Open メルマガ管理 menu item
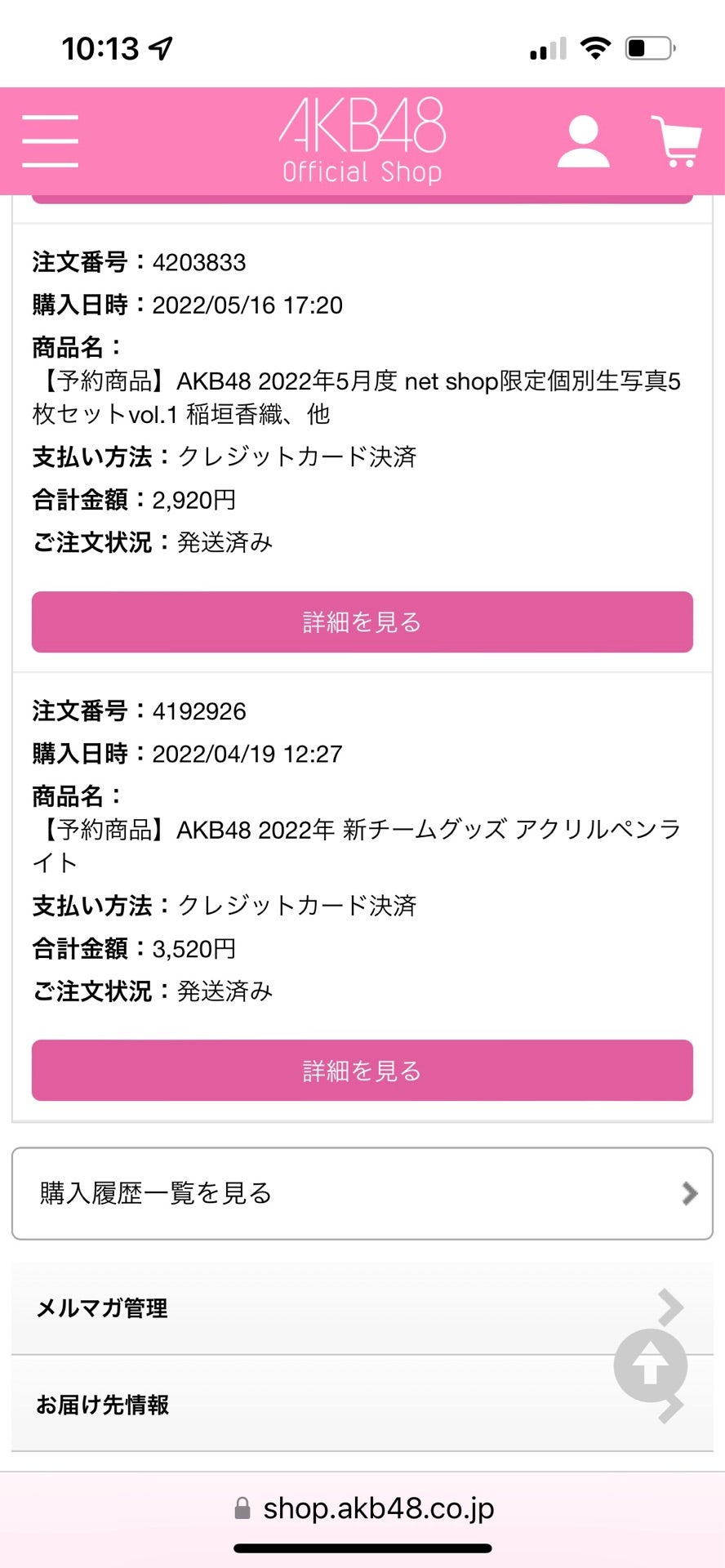The image size is (725, 1568). [102, 1308]
